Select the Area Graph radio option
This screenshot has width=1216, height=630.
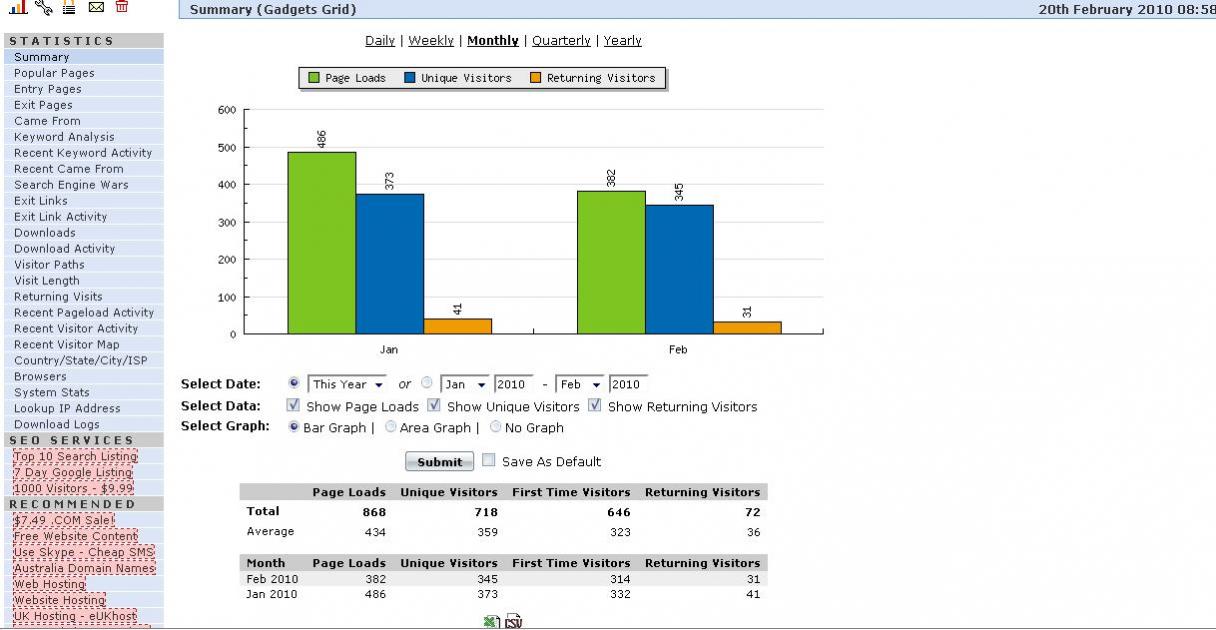391,426
